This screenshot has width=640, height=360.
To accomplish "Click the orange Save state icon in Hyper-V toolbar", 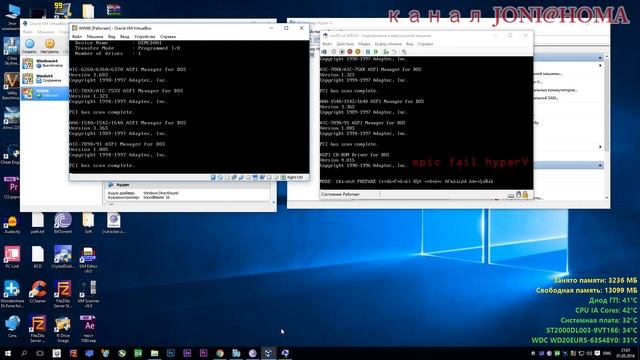I will (358, 52).
